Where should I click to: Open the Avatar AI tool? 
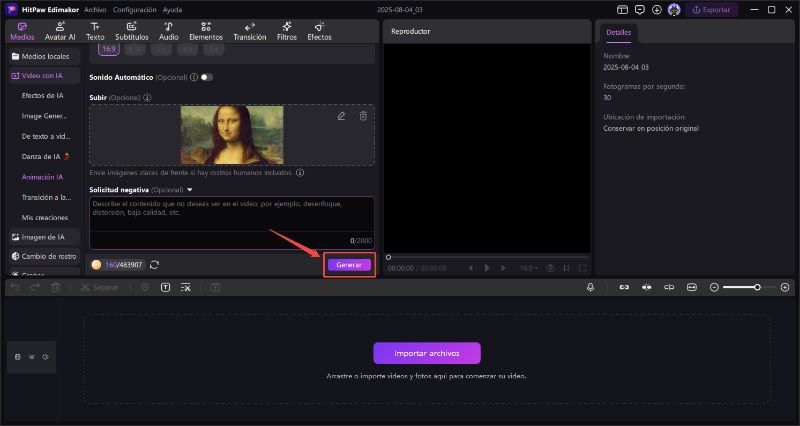pos(60,31)
